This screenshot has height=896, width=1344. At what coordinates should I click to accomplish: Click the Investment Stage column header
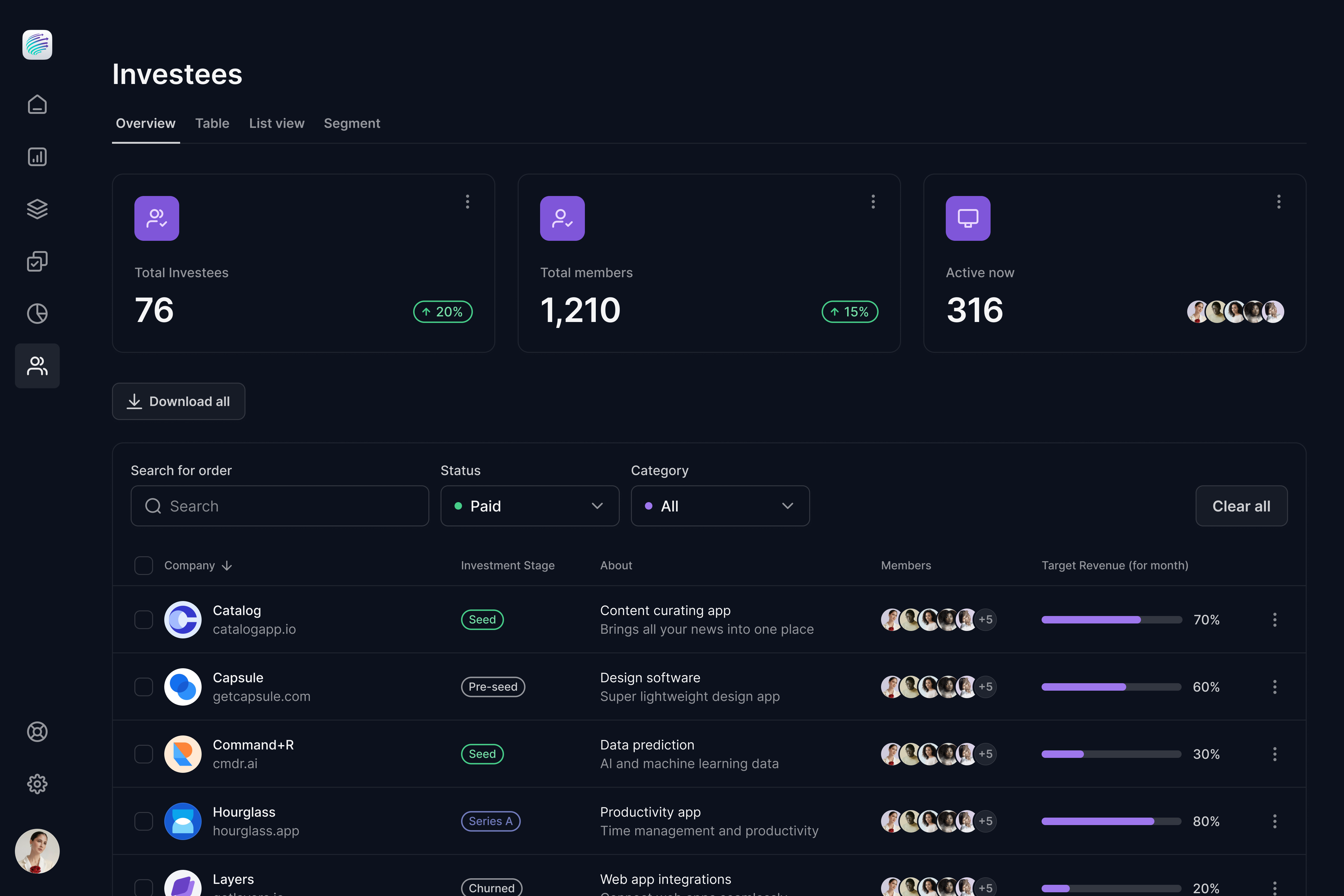coord(508,566)
